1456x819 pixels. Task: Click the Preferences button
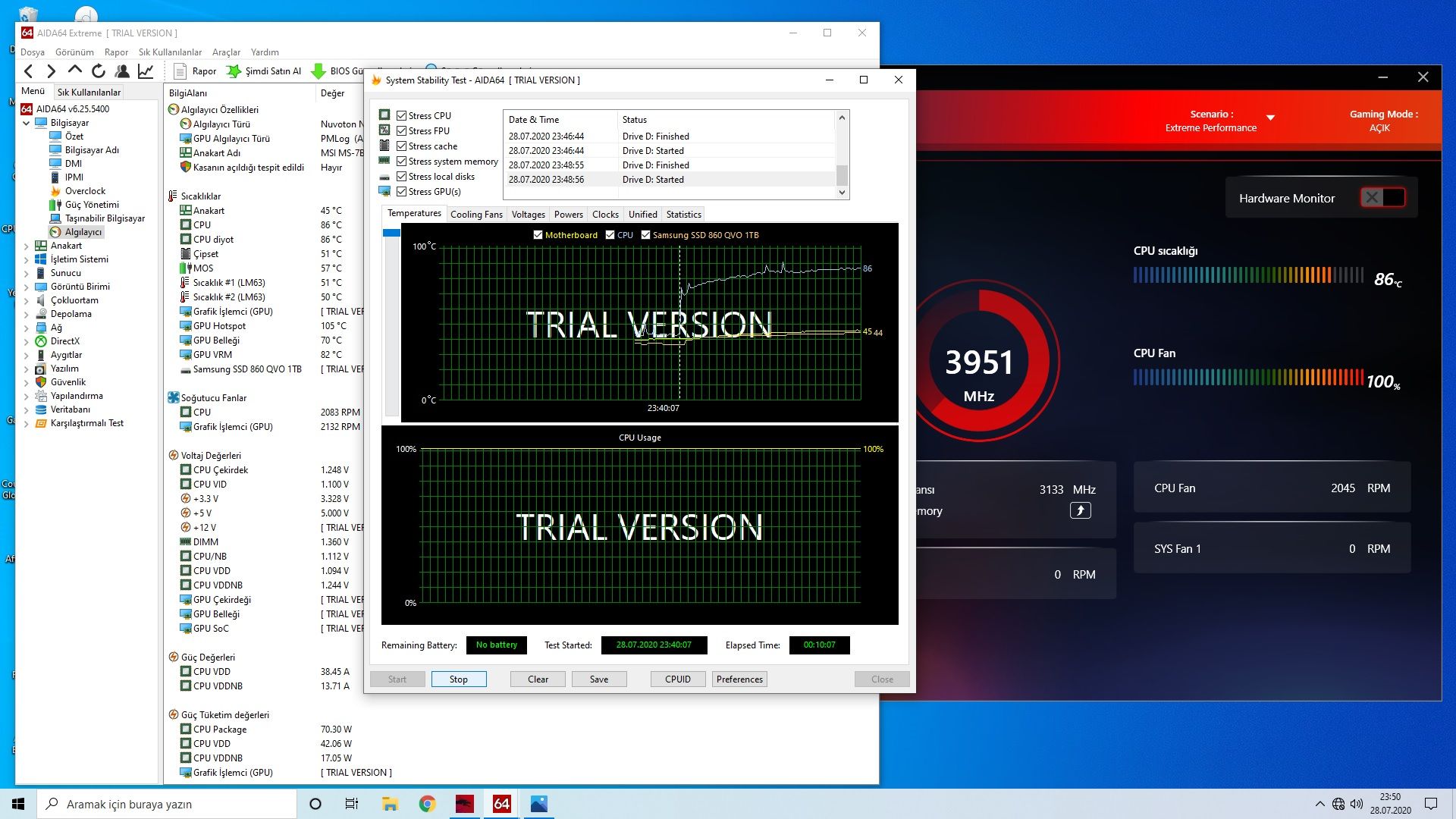point(739,679)
